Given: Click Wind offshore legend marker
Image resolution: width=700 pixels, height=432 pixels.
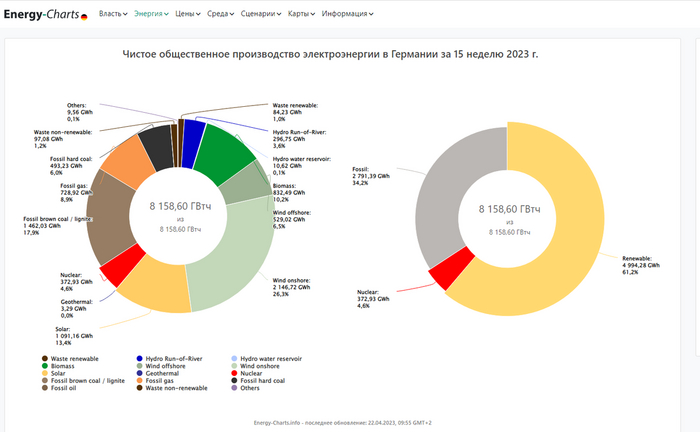Looking at the screenshot, I should (x=138, y=365).
